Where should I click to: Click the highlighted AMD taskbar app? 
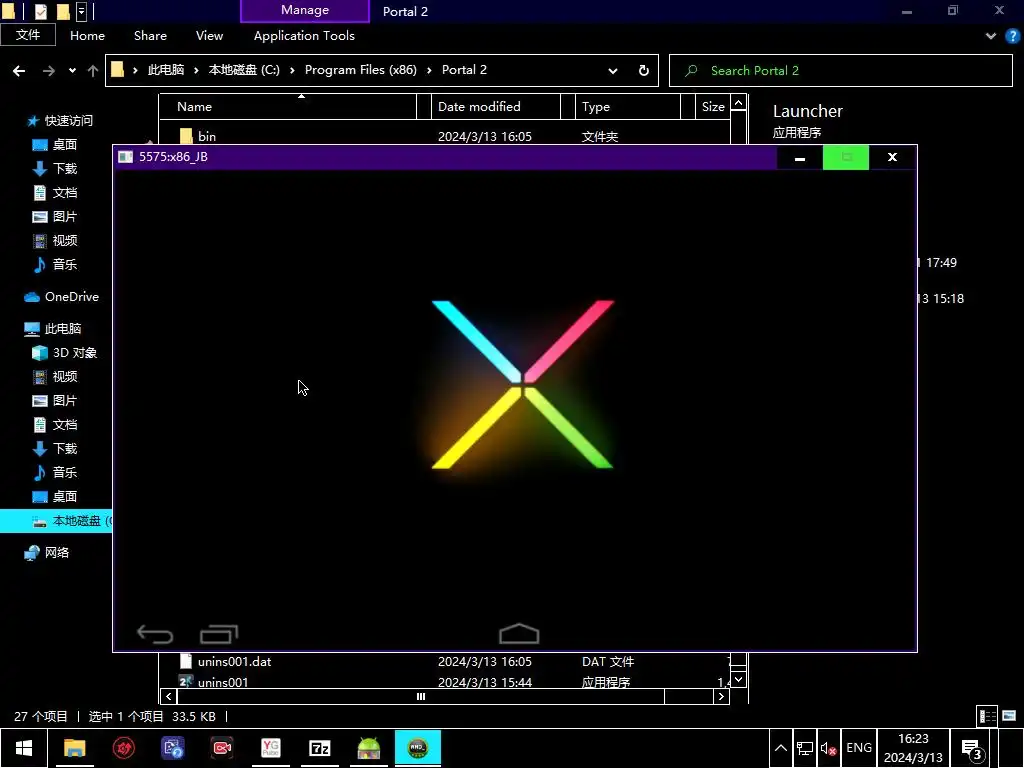pos(418,748)
